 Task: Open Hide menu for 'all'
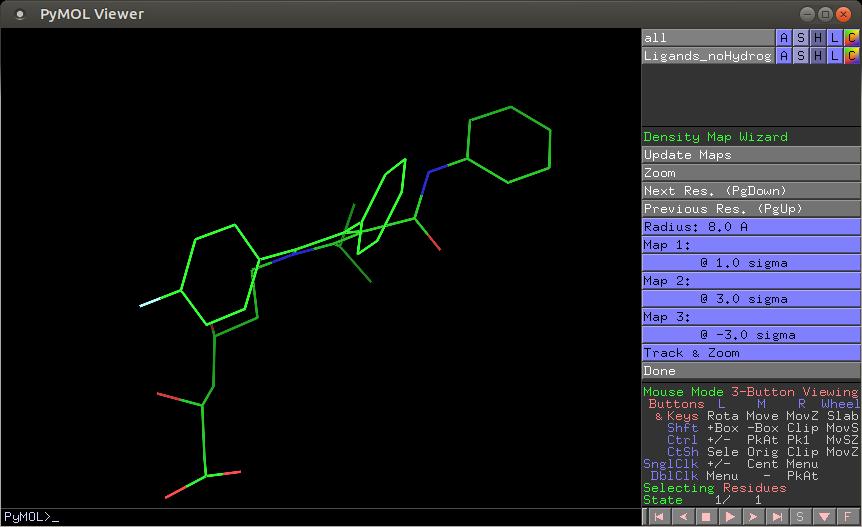[x=818, y=38]
